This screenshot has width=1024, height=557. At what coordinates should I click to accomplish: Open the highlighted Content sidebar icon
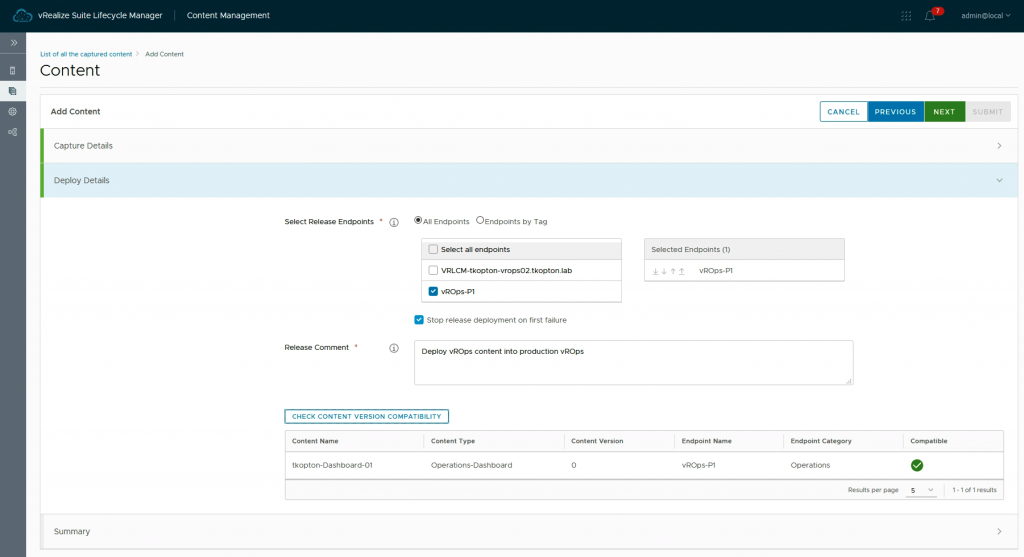(x=12, y=91)
